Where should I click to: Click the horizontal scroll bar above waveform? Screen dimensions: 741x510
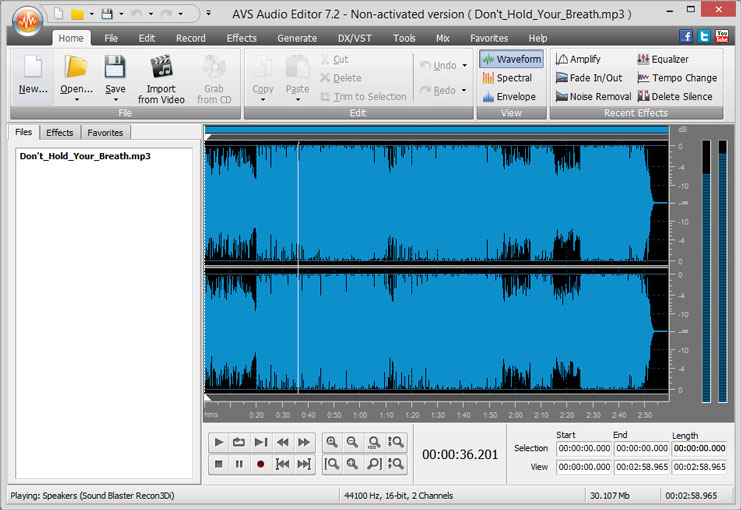click(x=437, y=130)
